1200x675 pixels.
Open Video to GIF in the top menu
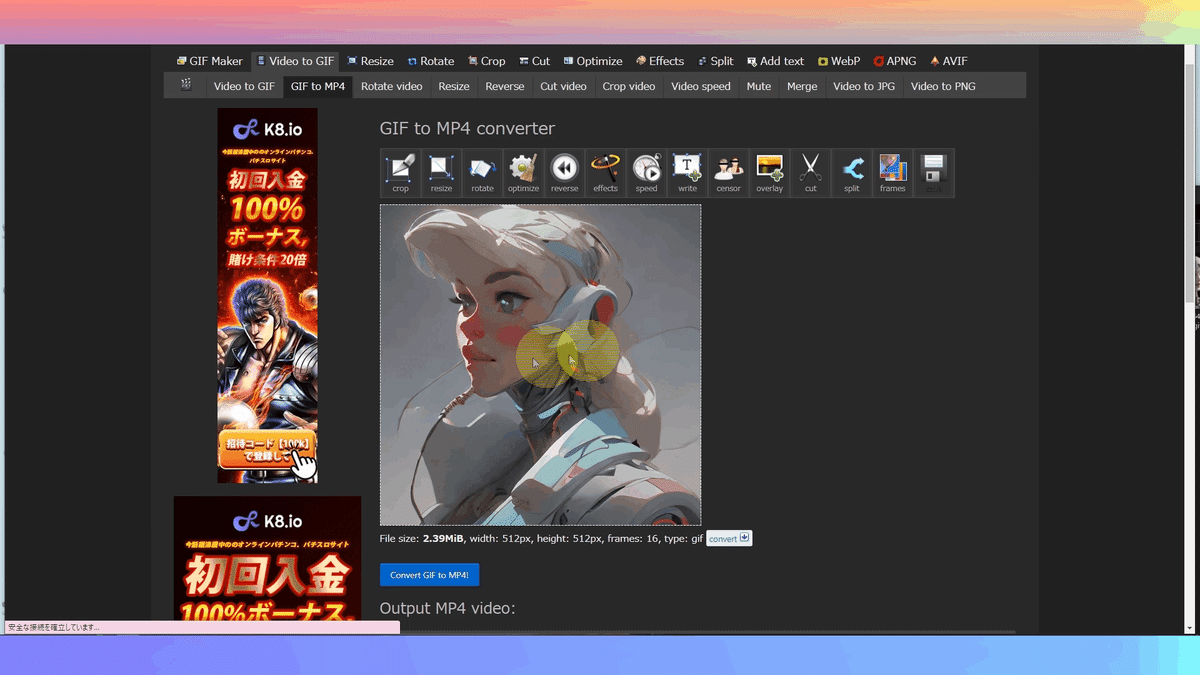[x=295, y=61]
